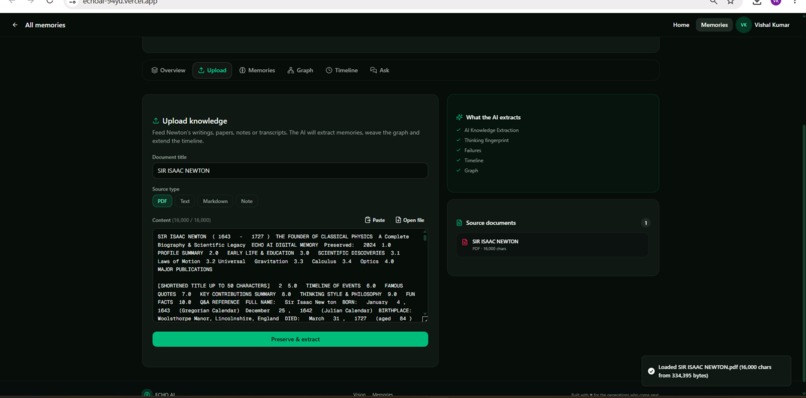Image resolution: width=806 pixels, height=398 pixels.
Task: Click the upload icon beside Upload knowledge
Action: click(156, 121)
